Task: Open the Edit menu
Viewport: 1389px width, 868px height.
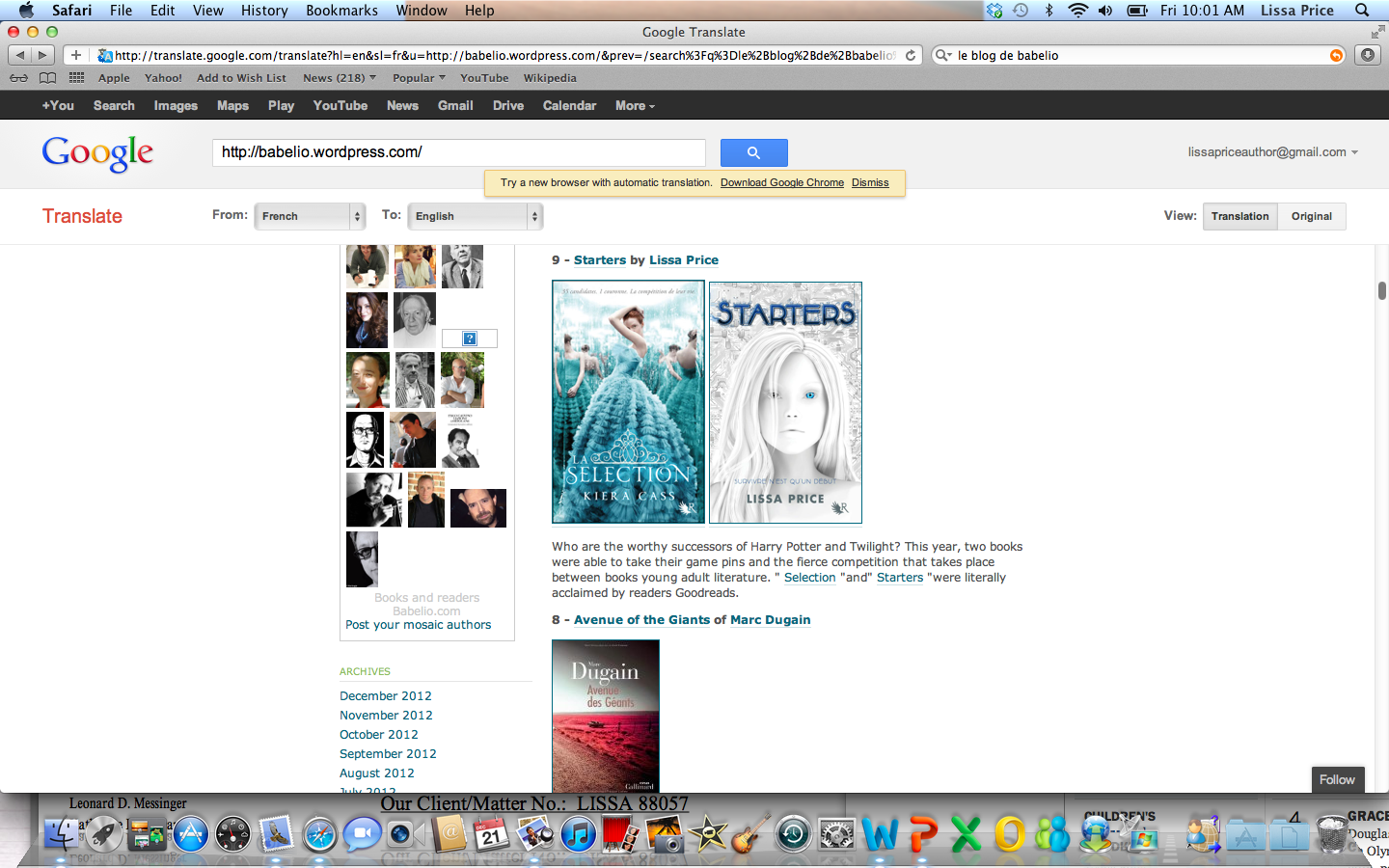Action: point(163,11)
